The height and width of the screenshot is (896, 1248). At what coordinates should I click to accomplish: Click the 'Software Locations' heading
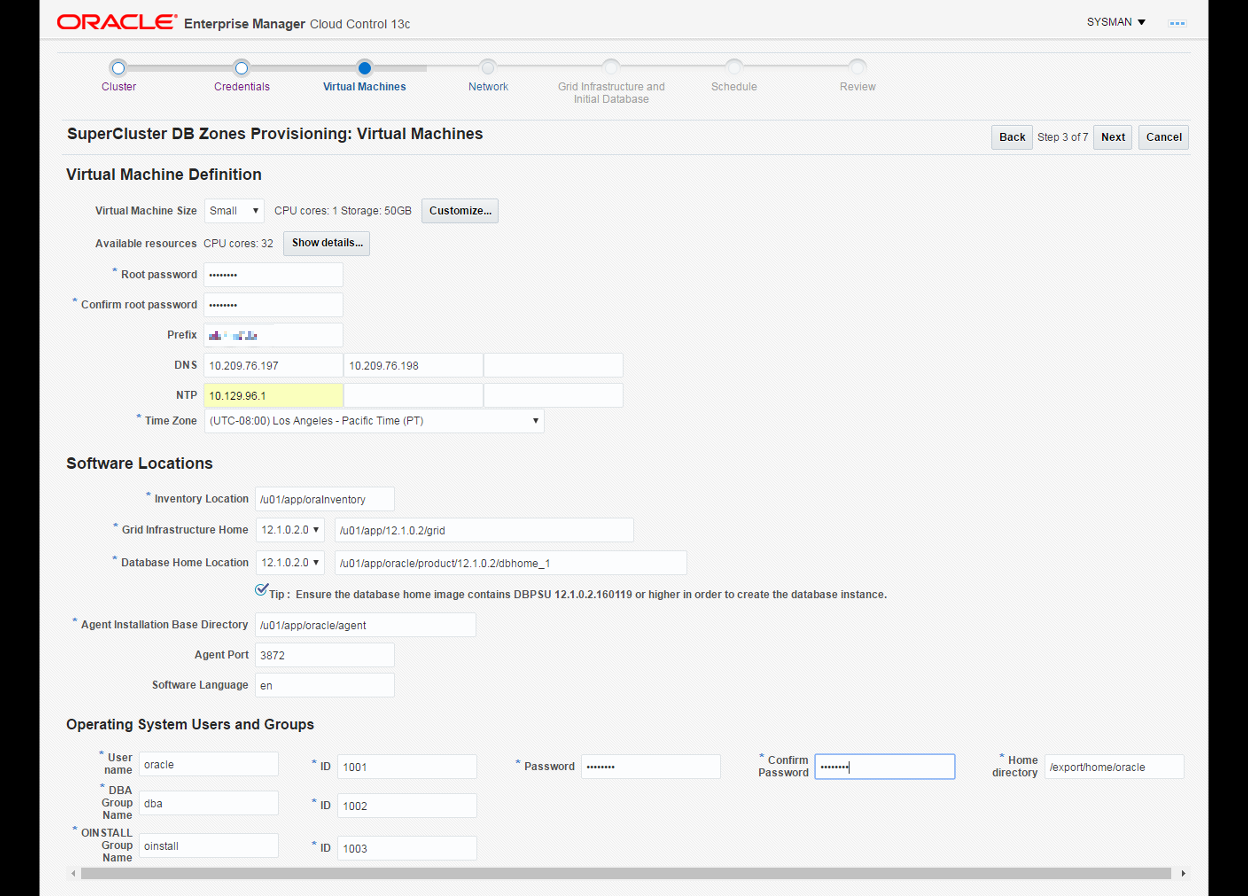[x=139, y=463]
